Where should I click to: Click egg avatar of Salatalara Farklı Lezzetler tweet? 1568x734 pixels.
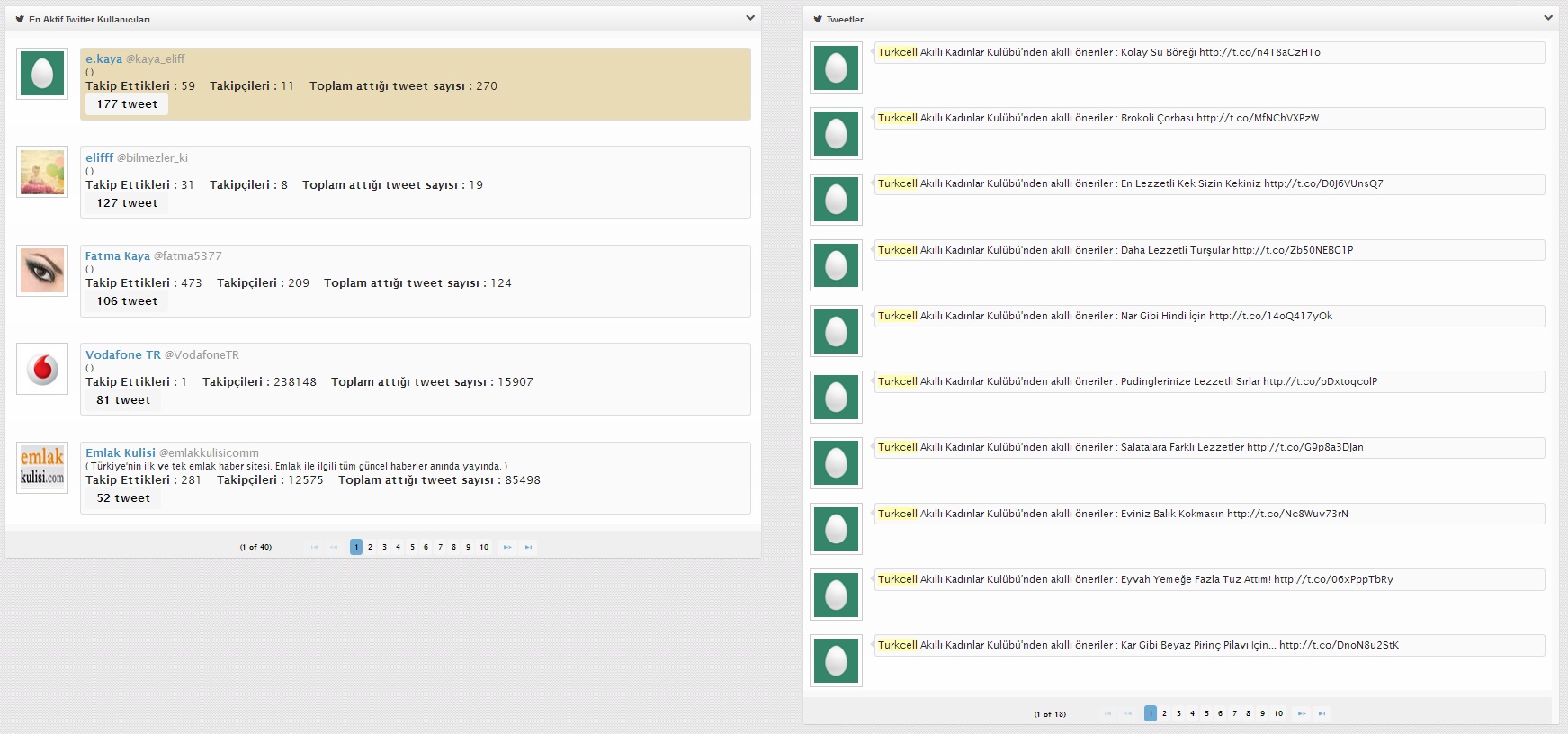click(837, 462)
